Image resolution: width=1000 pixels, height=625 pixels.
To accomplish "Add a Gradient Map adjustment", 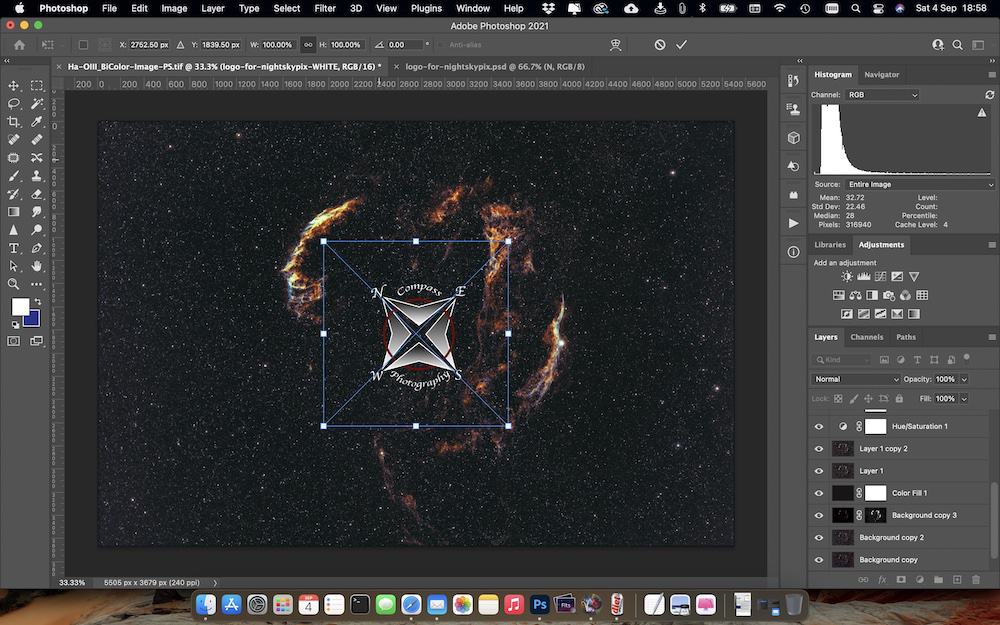I will click(914, 314).
